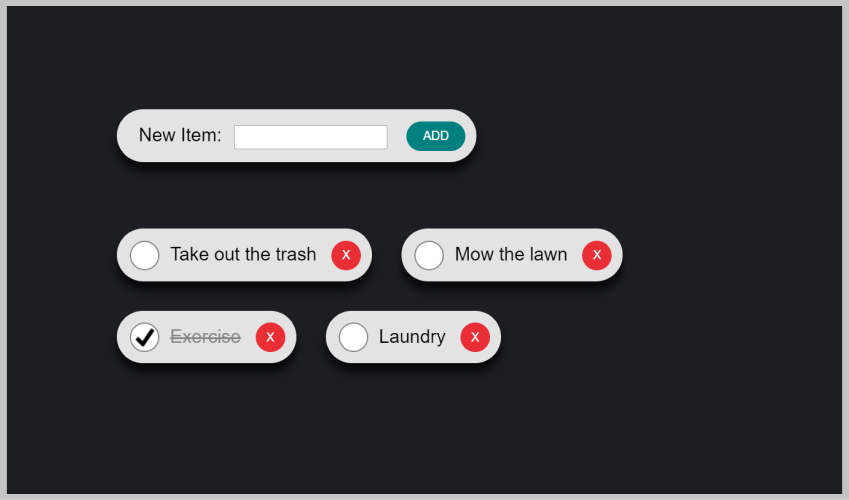Click the "Take out the trash" text
This screenshot has width=849, height=500.
pos(243,255)
